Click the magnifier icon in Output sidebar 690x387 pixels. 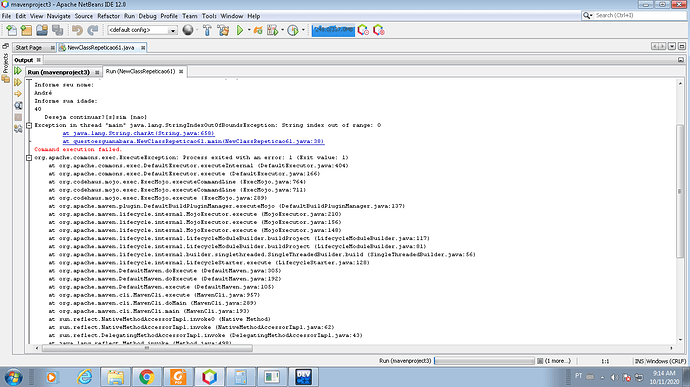coord(18,106)
